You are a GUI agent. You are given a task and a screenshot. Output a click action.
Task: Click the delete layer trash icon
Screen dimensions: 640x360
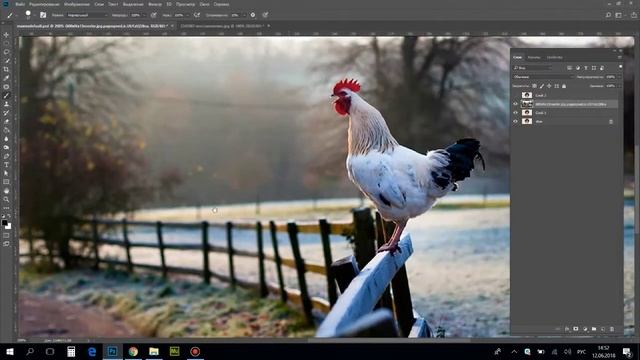[x=612, y=329]
